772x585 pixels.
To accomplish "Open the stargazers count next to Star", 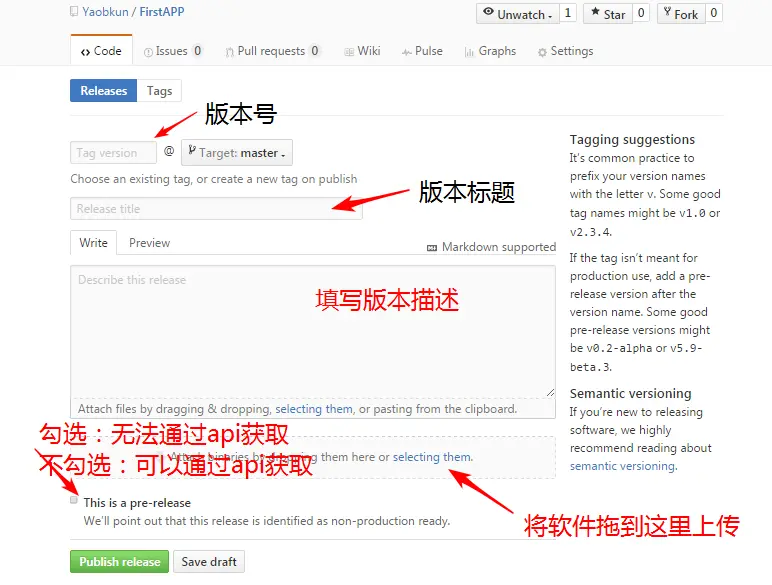I will pos(641,13).
